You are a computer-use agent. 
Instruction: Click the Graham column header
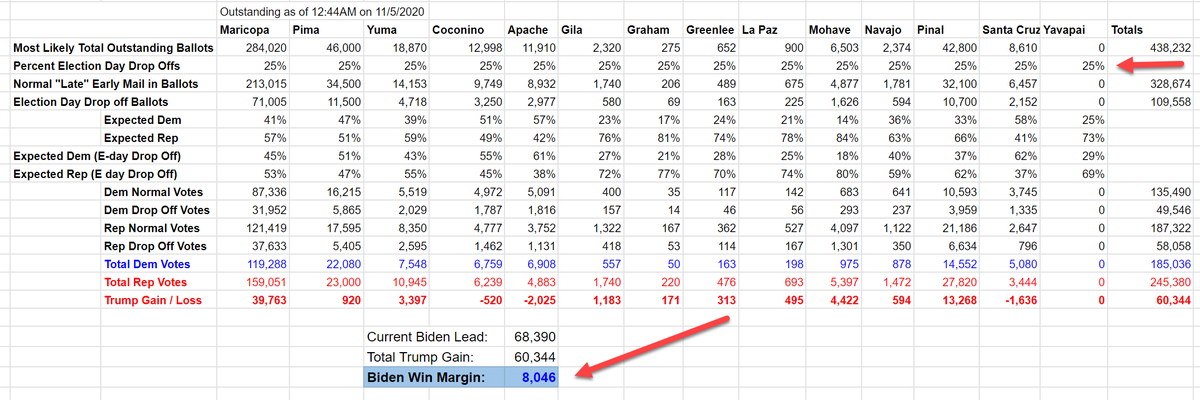pos(647,31)
